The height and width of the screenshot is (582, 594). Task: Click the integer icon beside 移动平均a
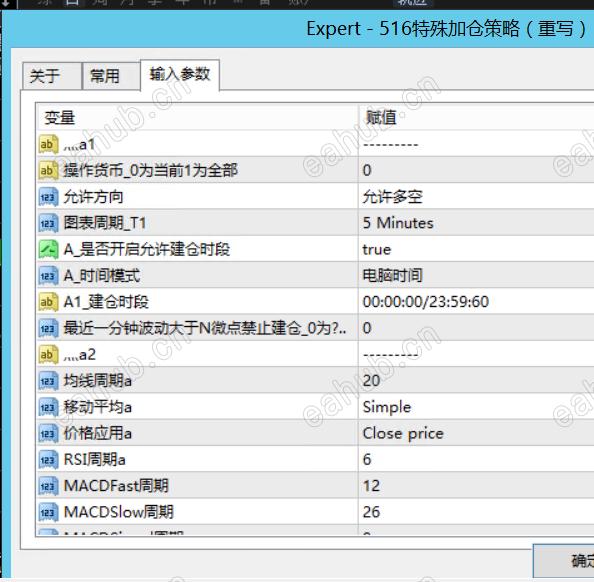(x=48, y=407)
